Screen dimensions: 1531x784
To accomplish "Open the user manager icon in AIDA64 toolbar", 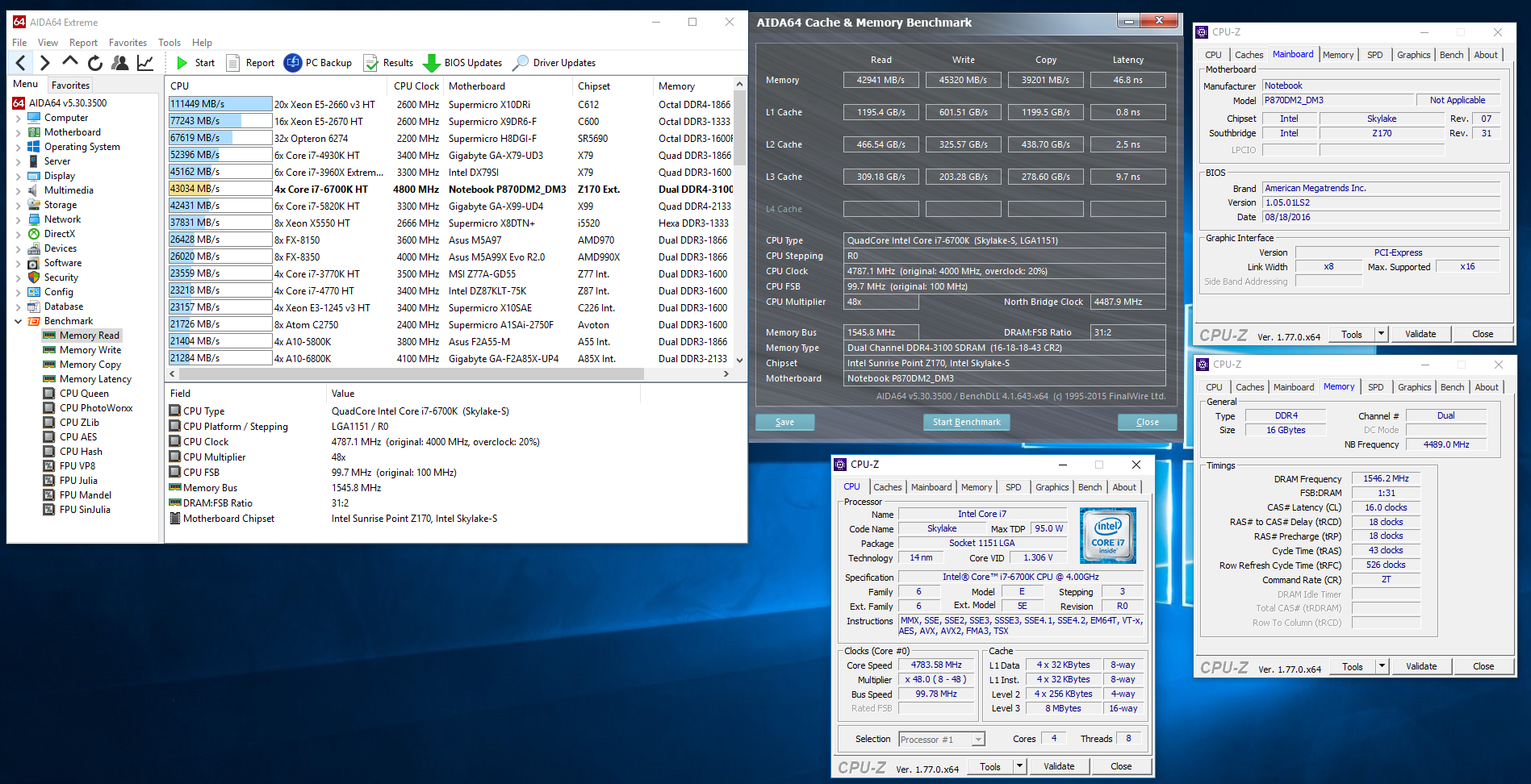I will pyautogui.click(x=120, y=63).
